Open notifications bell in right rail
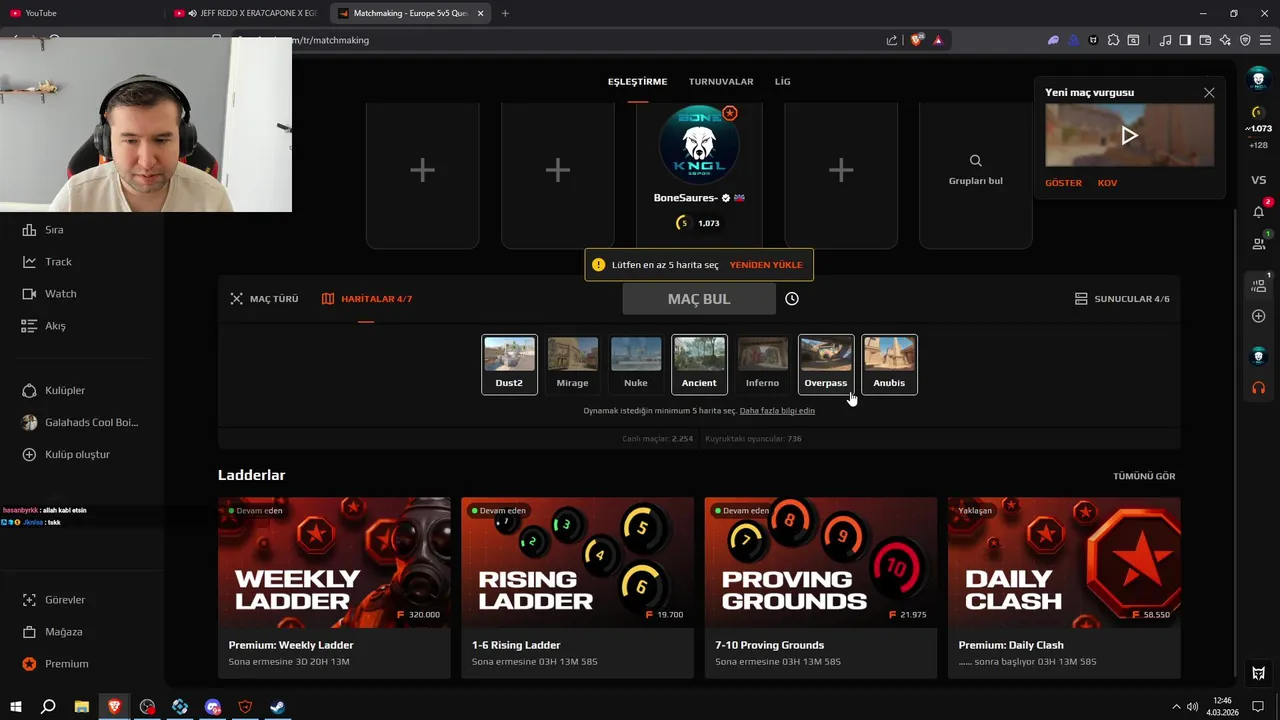This screenshot has width=1280, height=720. click(x=1259, y=211)
